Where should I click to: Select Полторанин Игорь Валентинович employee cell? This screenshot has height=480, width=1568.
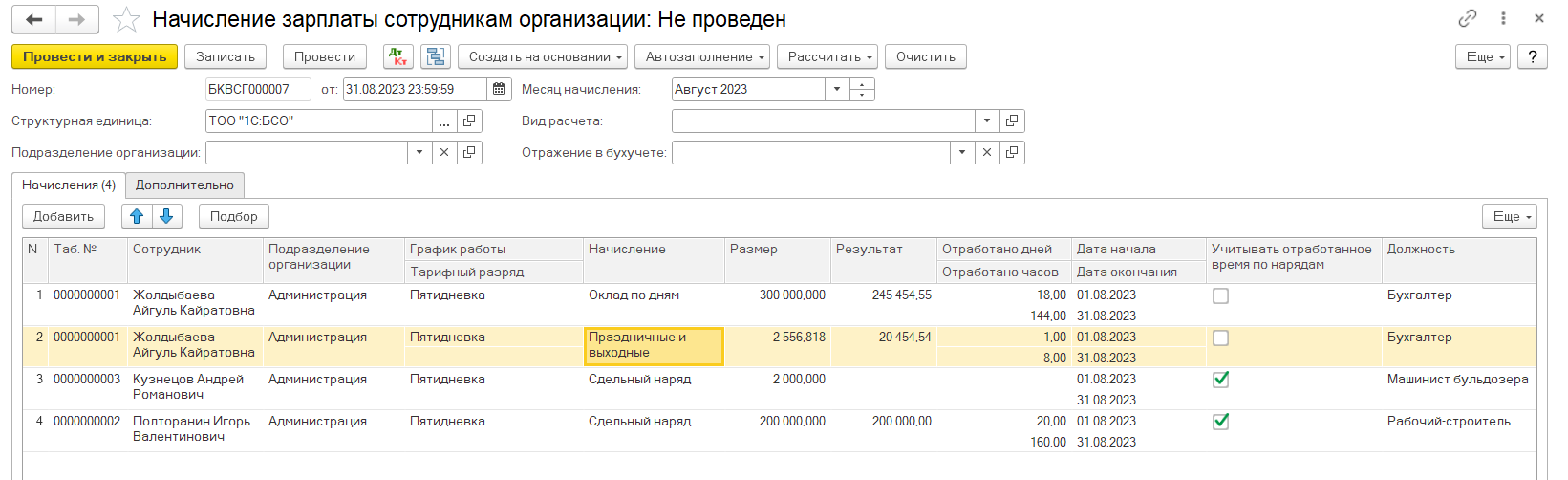coord(195,430)
